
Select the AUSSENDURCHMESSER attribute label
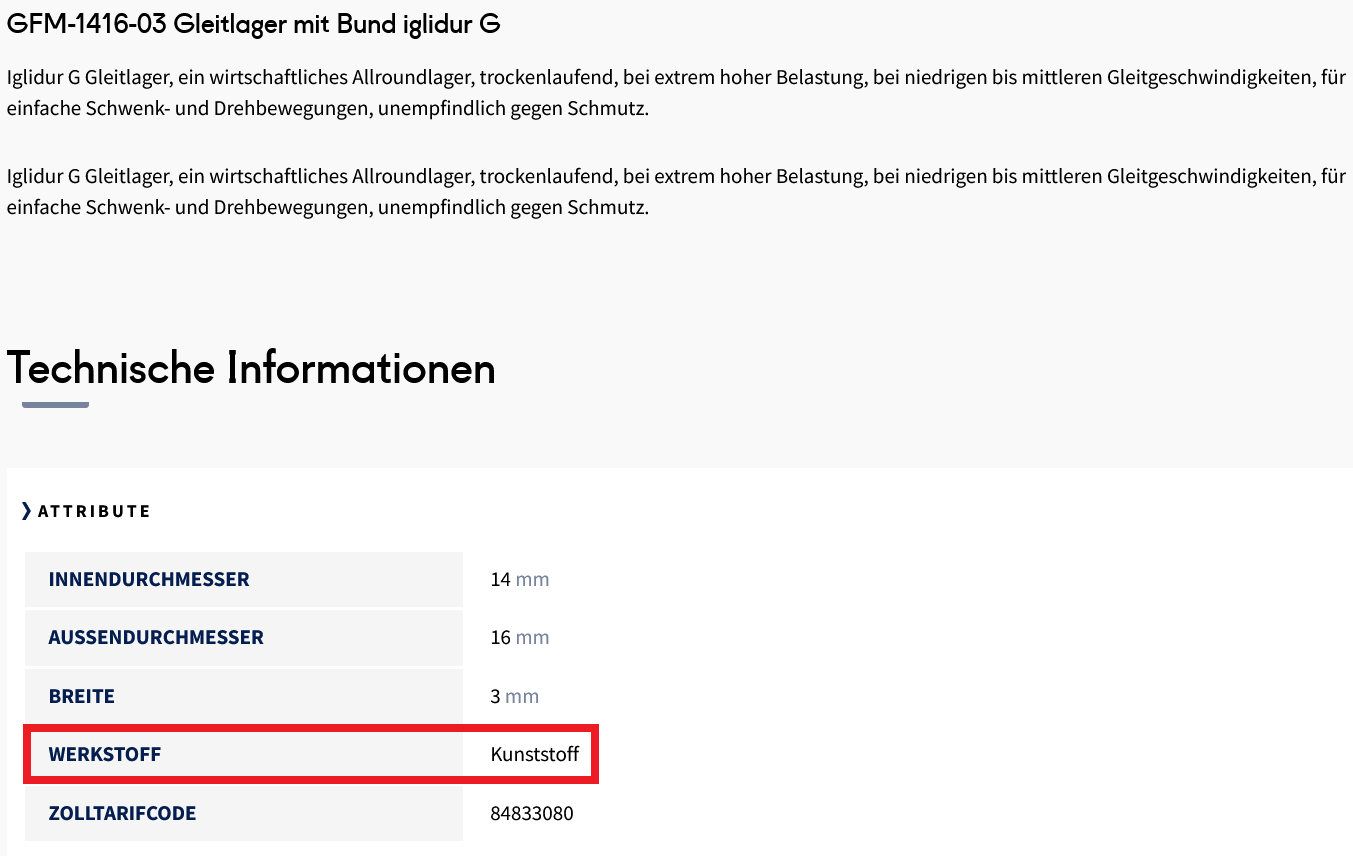click(156, 637)
